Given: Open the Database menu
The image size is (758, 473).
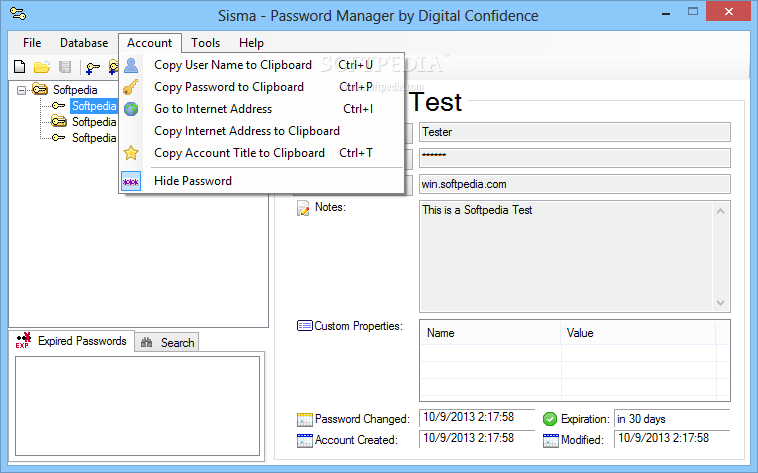Looking at the screenshot, I should coord(84,43).
